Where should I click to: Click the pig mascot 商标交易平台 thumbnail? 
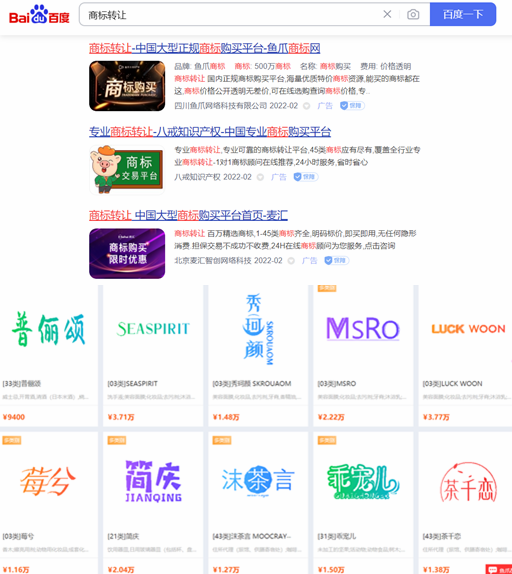tap(127, 169)
